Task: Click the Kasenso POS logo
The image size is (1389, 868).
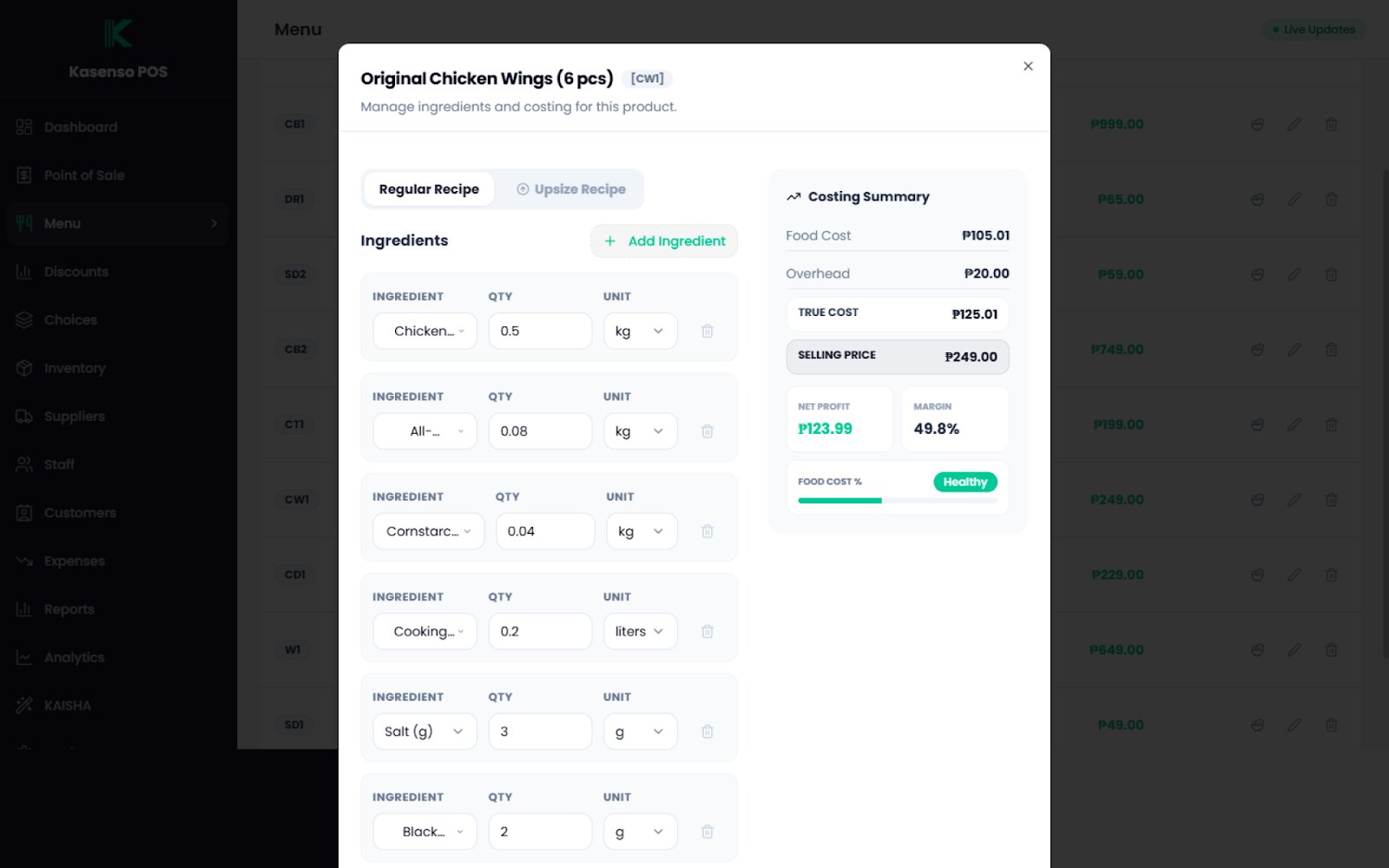Action: (x=118, y=34)
